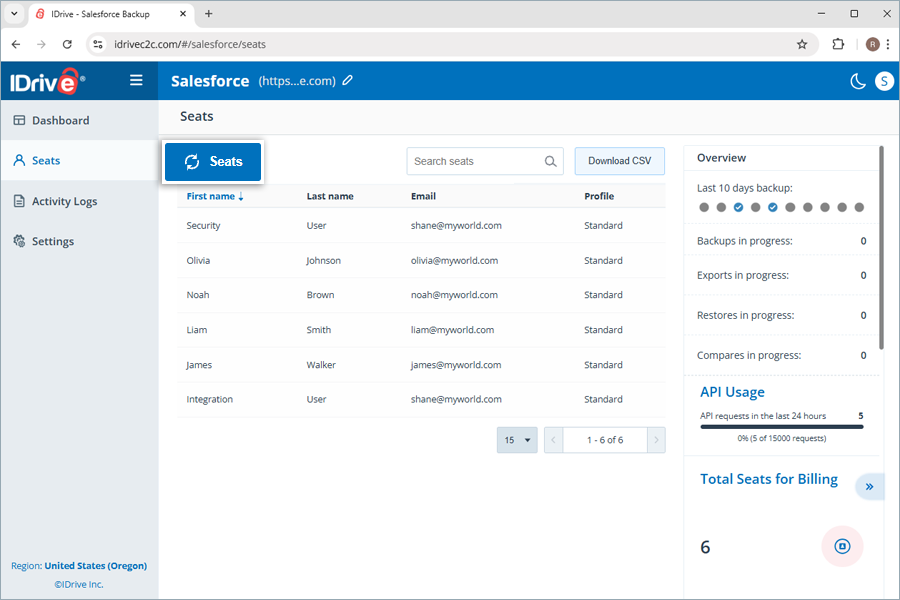This screenshot has width=900, height=600.
Task: Toggle dark mode moon icon
Action: 858,82
